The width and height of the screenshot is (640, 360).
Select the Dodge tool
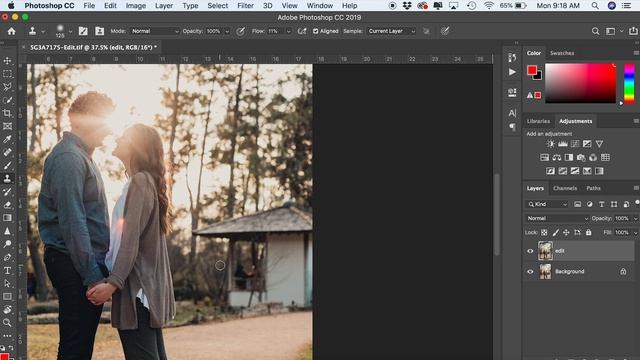(x=7, y=244)
